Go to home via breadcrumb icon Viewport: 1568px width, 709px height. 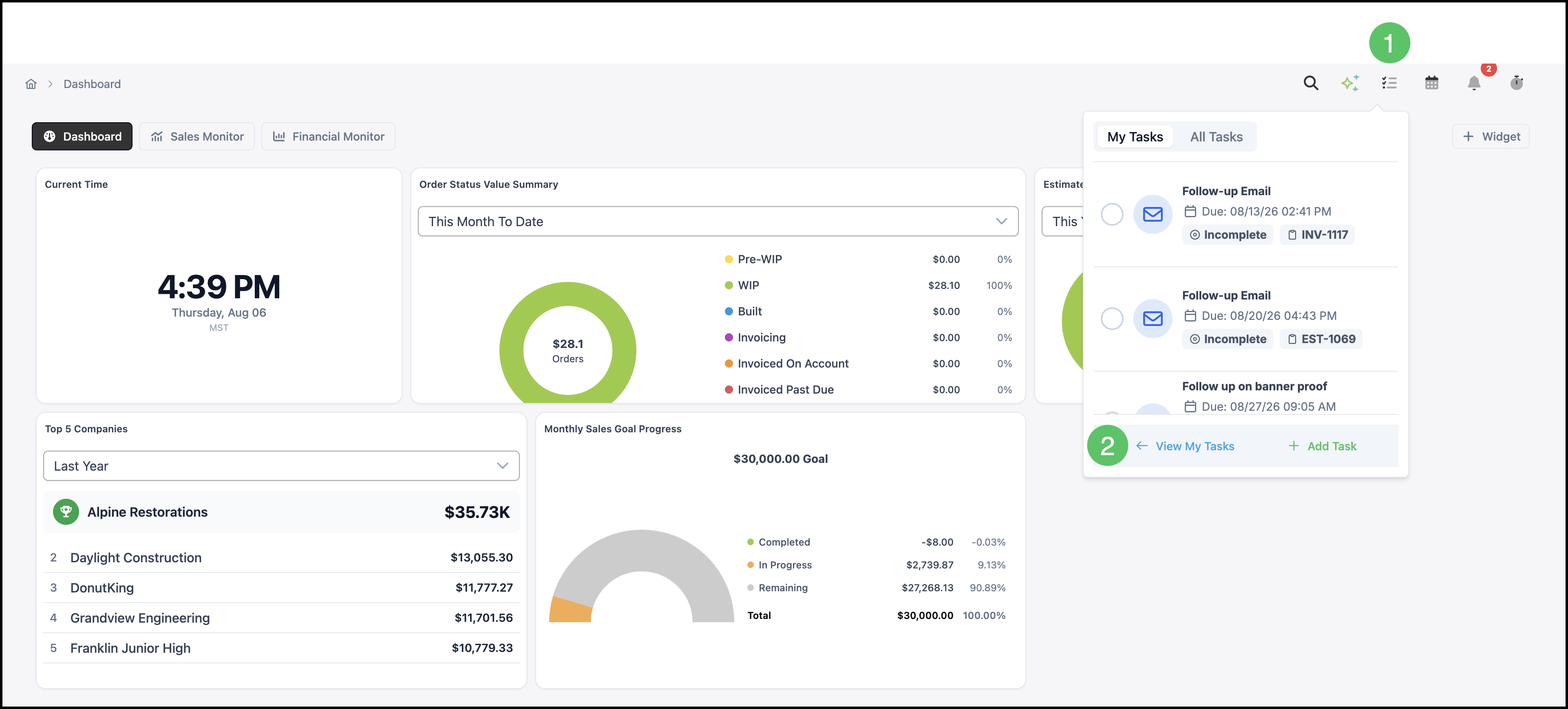pyautogui.click(x=31, y=84)
